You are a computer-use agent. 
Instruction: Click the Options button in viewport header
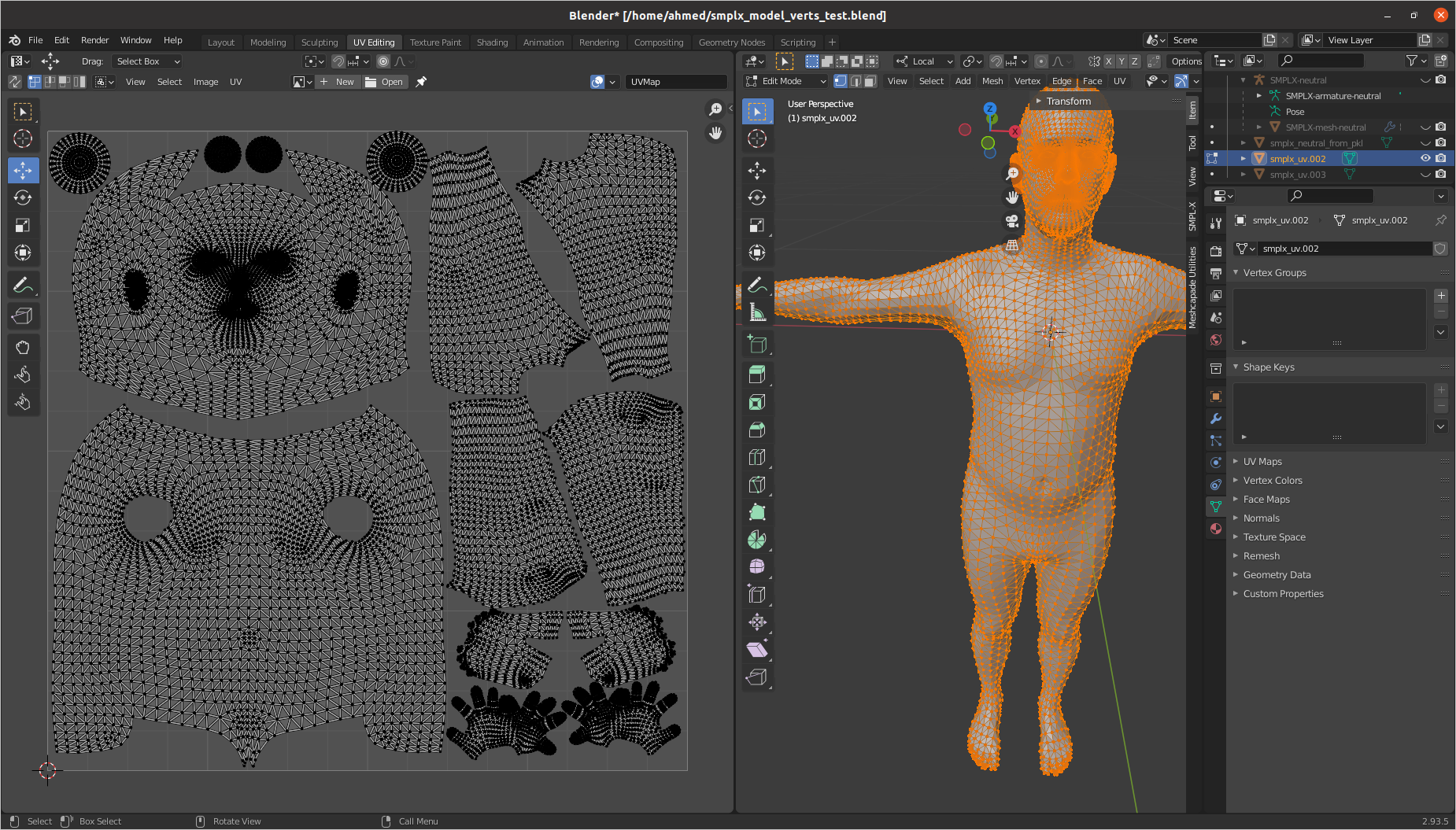[x=1186, y=61]
